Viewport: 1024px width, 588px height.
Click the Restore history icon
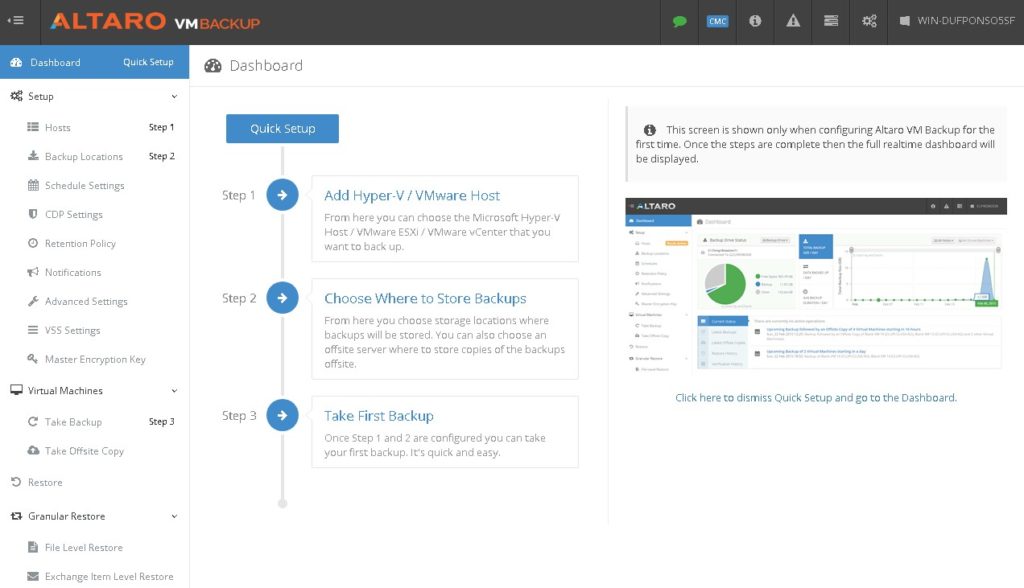pyautogui.click(x=16, y=482)
